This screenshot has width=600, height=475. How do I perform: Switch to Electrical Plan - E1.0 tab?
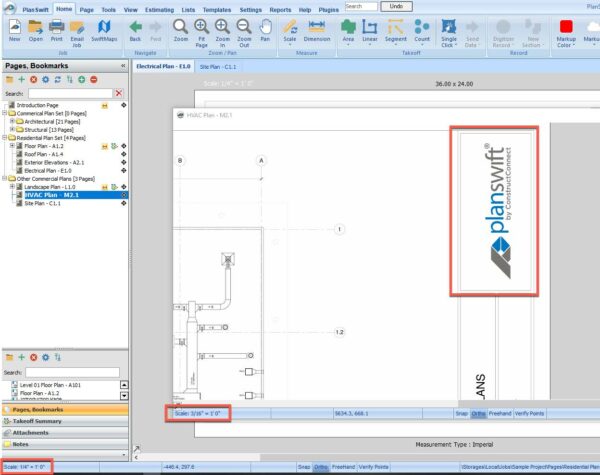tap(163, 66)
